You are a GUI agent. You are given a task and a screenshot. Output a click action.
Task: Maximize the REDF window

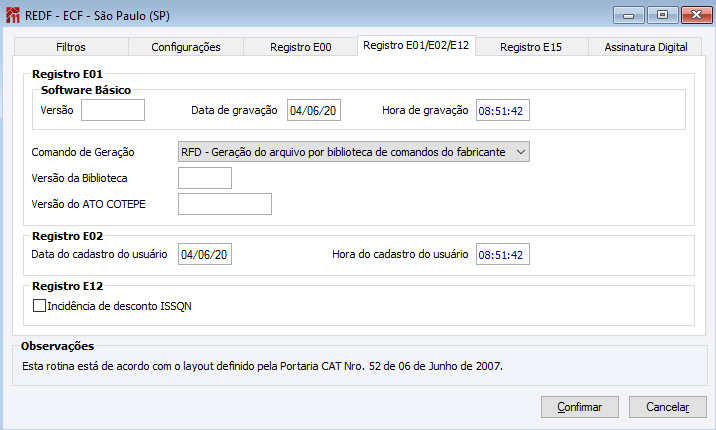659,14
